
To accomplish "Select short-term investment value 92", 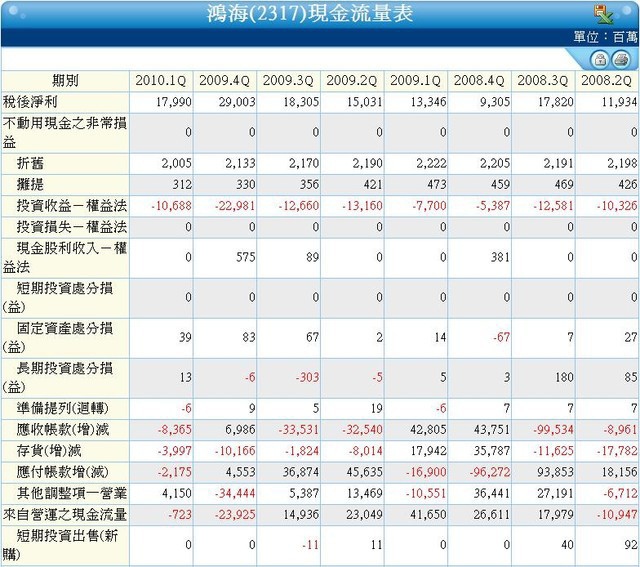I will point(631,545).
